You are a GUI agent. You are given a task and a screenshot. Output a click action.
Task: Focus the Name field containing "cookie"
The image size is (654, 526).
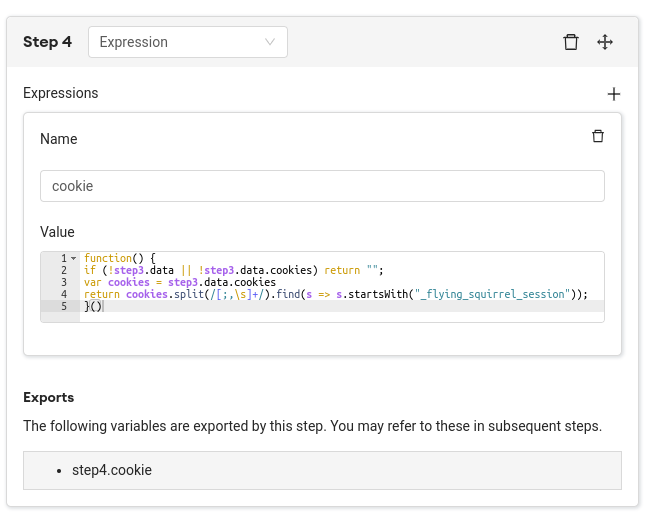coord(322,186)
